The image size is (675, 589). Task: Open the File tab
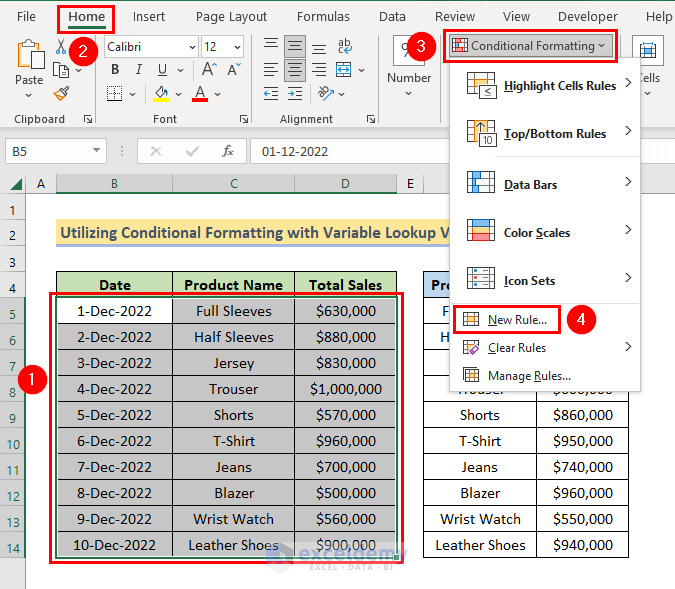(26, 17)
